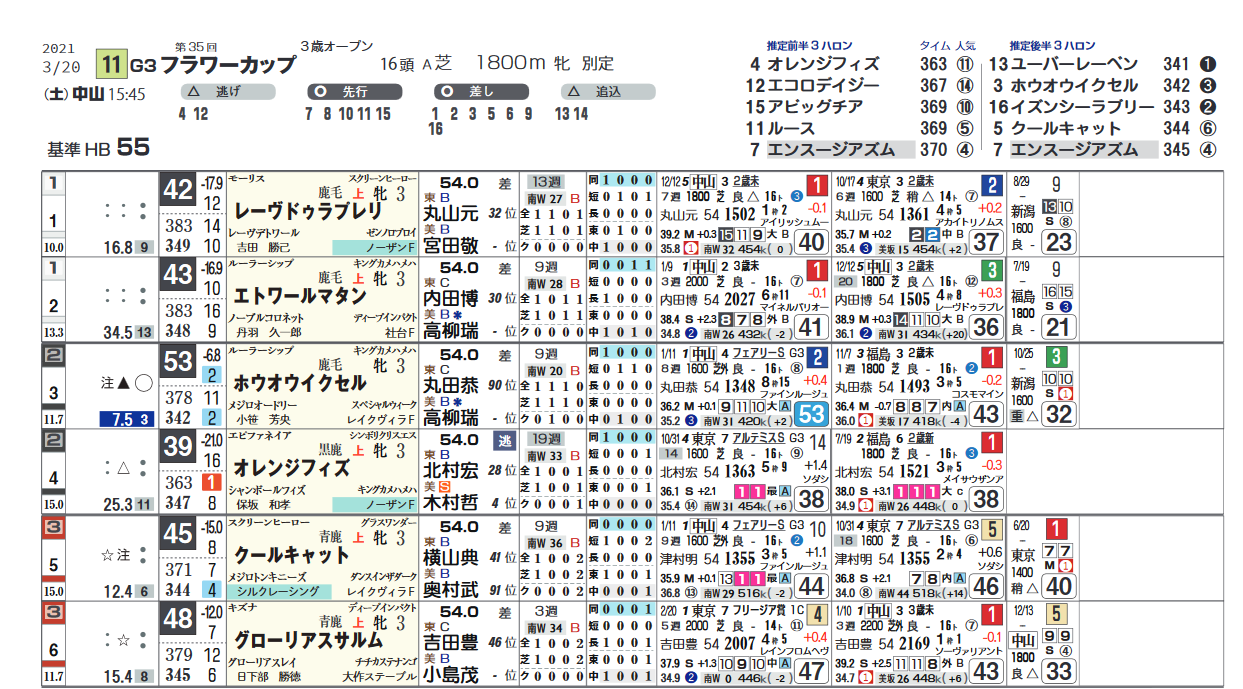Click the 先行 running-style pill
Viewport: 1243px width, 689px height.
click(354, 91)
